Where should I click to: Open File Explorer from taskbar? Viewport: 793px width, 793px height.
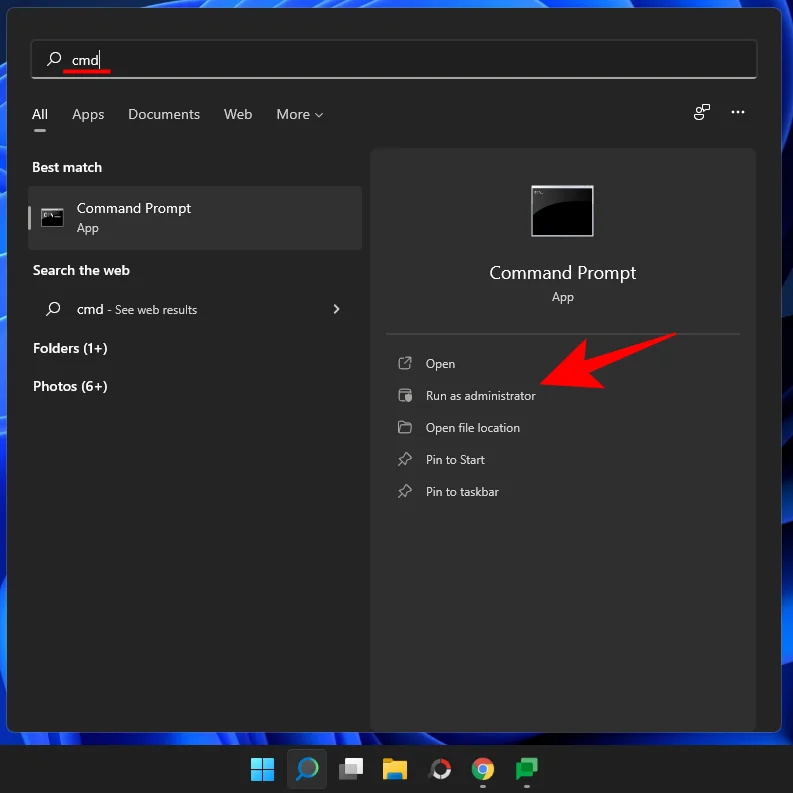coord(394,769)
